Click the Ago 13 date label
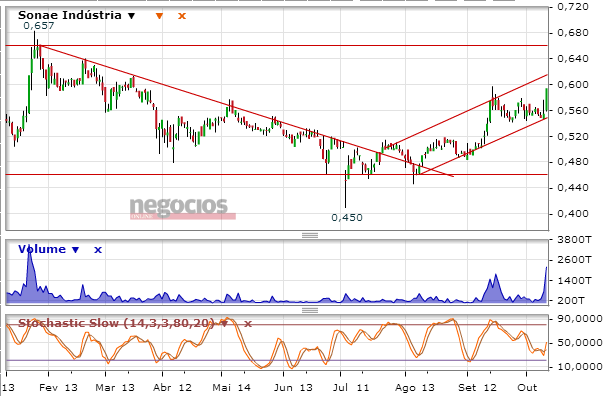This screenshot has height=397, width=613. [414, 388]
